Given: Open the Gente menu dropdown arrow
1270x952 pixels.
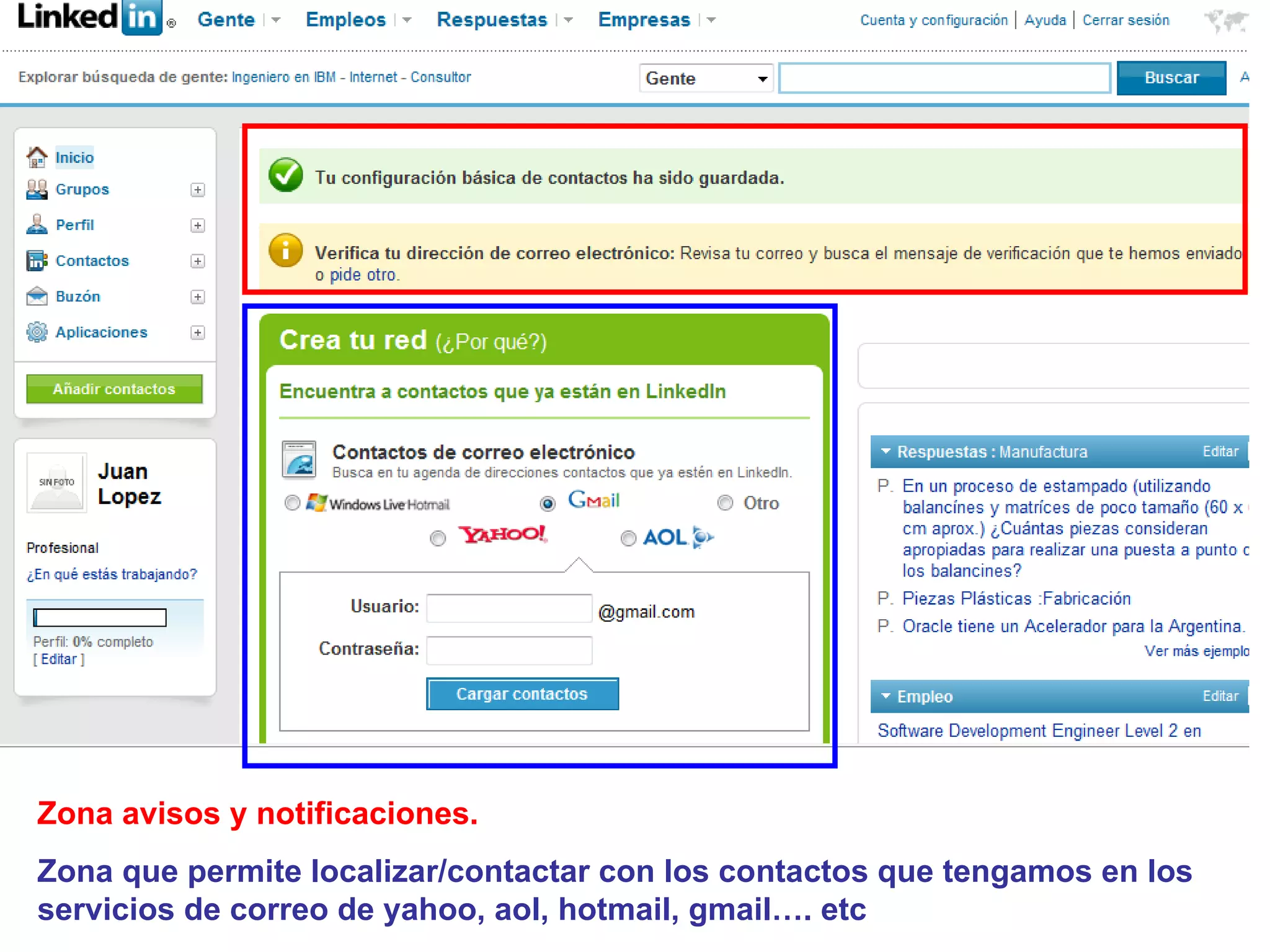Looking at the screenshot, I should click(x=276, y=20).
